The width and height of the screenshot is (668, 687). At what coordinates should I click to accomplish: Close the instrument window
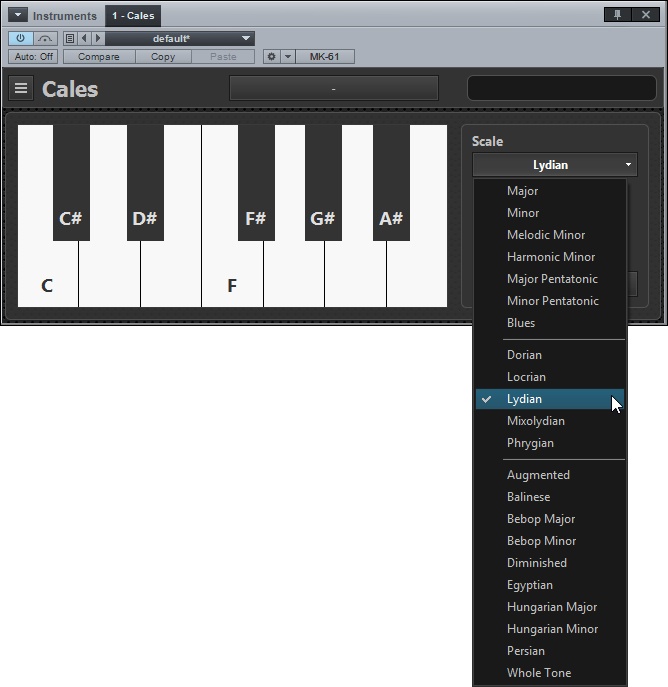click(646, 15)
